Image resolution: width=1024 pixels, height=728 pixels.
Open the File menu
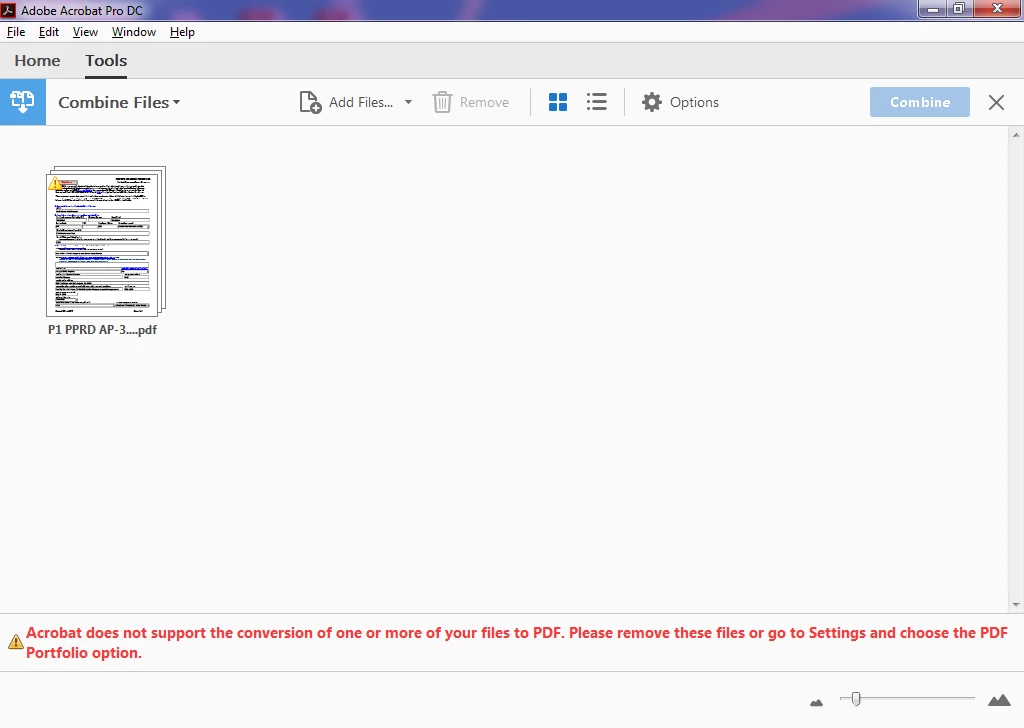(x=16, y=32)
